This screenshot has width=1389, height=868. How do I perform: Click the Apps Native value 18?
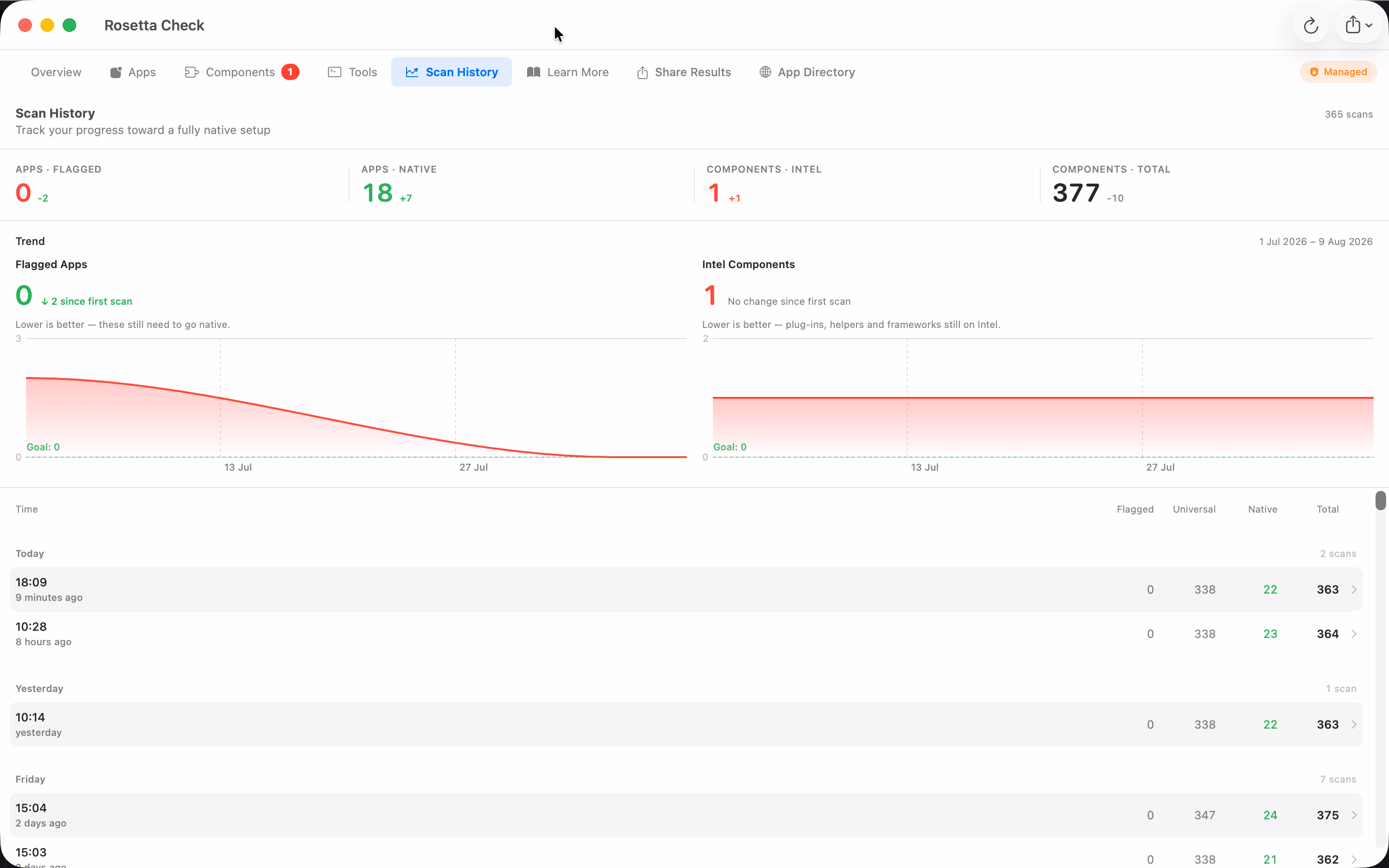[378, 193]
